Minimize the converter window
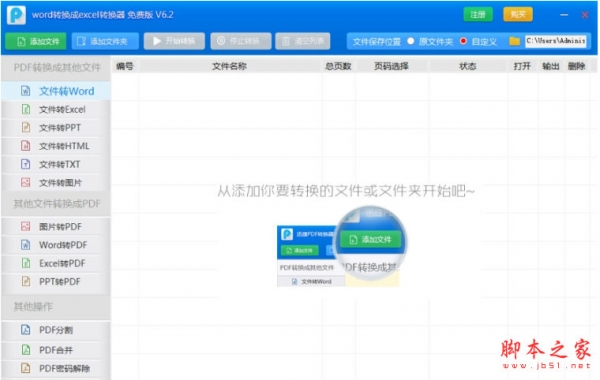 tap(564, 15)
